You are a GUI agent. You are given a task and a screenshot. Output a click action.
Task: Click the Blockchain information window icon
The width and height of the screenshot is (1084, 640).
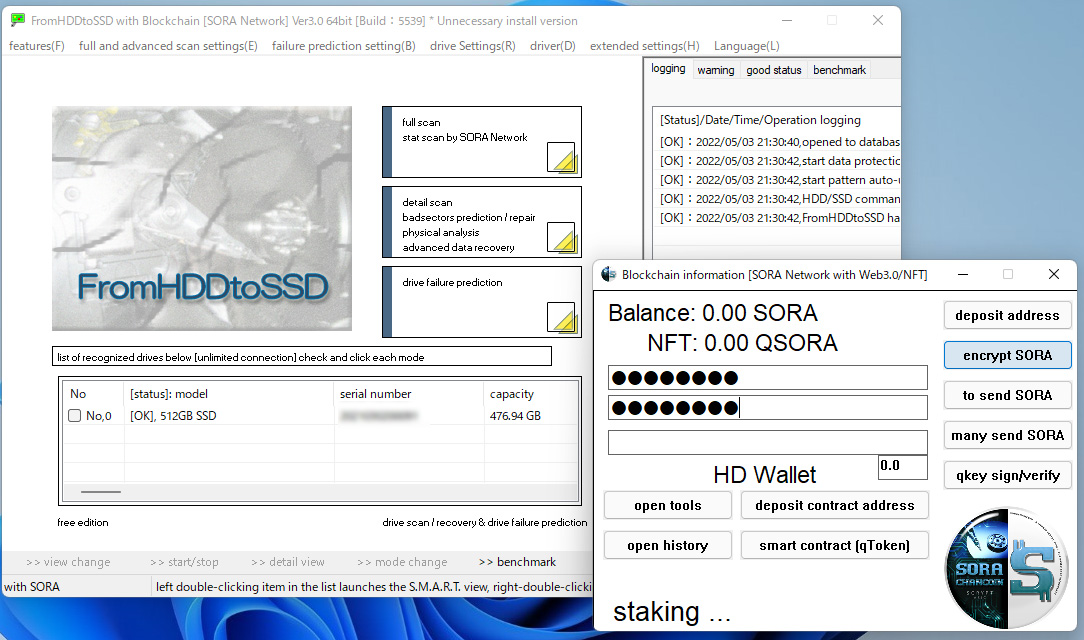pyautogui.click(x=608, y=274)
